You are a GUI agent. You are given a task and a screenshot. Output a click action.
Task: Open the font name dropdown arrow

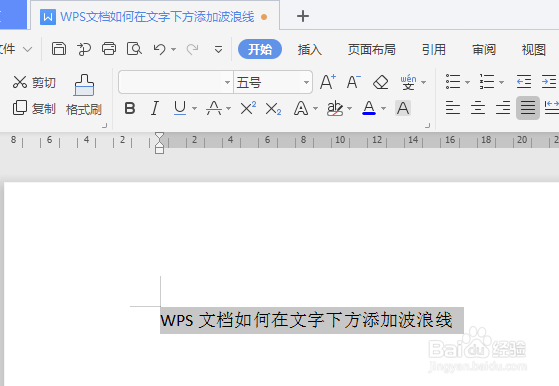point(227,82)
